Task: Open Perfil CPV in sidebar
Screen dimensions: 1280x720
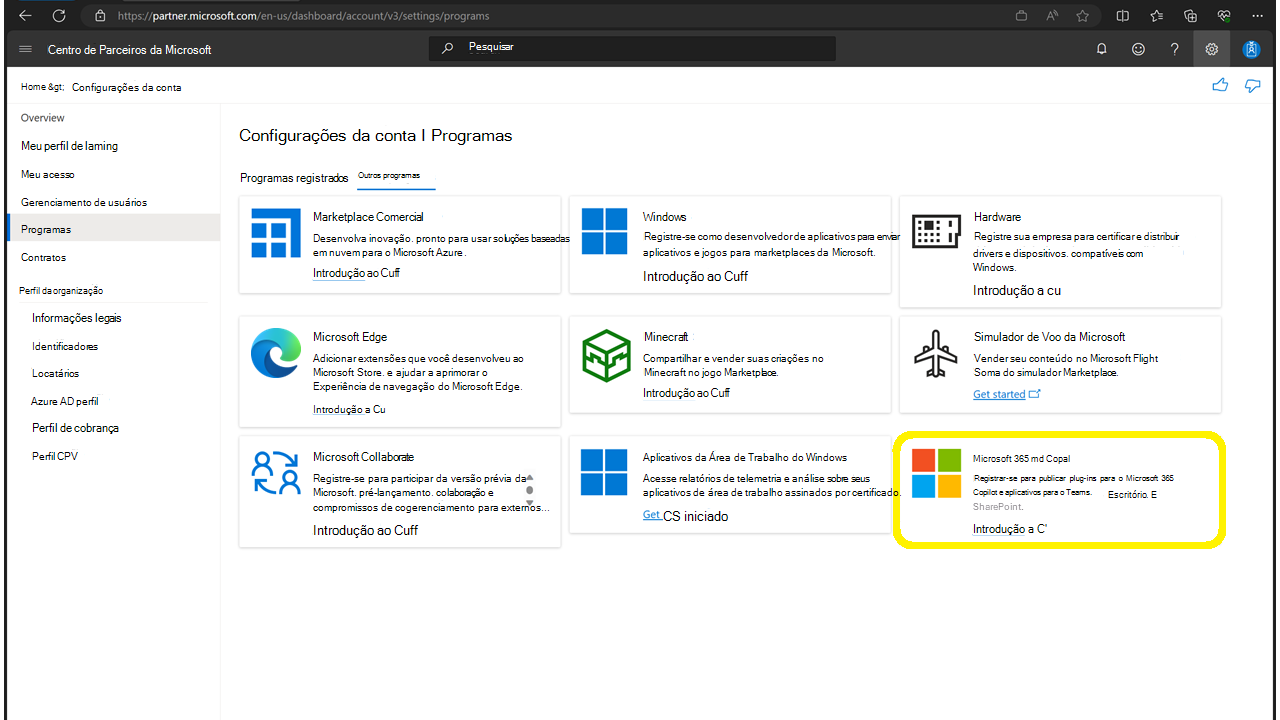Action: pyautogui.click(x=55, y=456)
